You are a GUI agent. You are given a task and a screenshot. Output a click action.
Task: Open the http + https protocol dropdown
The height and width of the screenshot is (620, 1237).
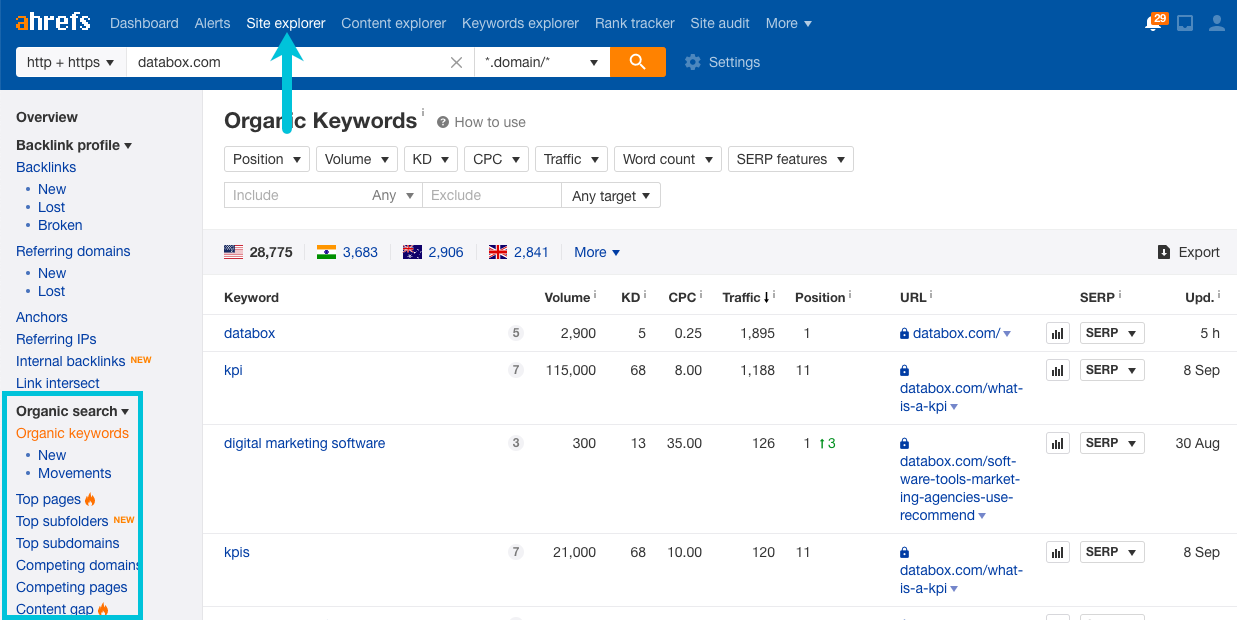(x=71, y=62)
